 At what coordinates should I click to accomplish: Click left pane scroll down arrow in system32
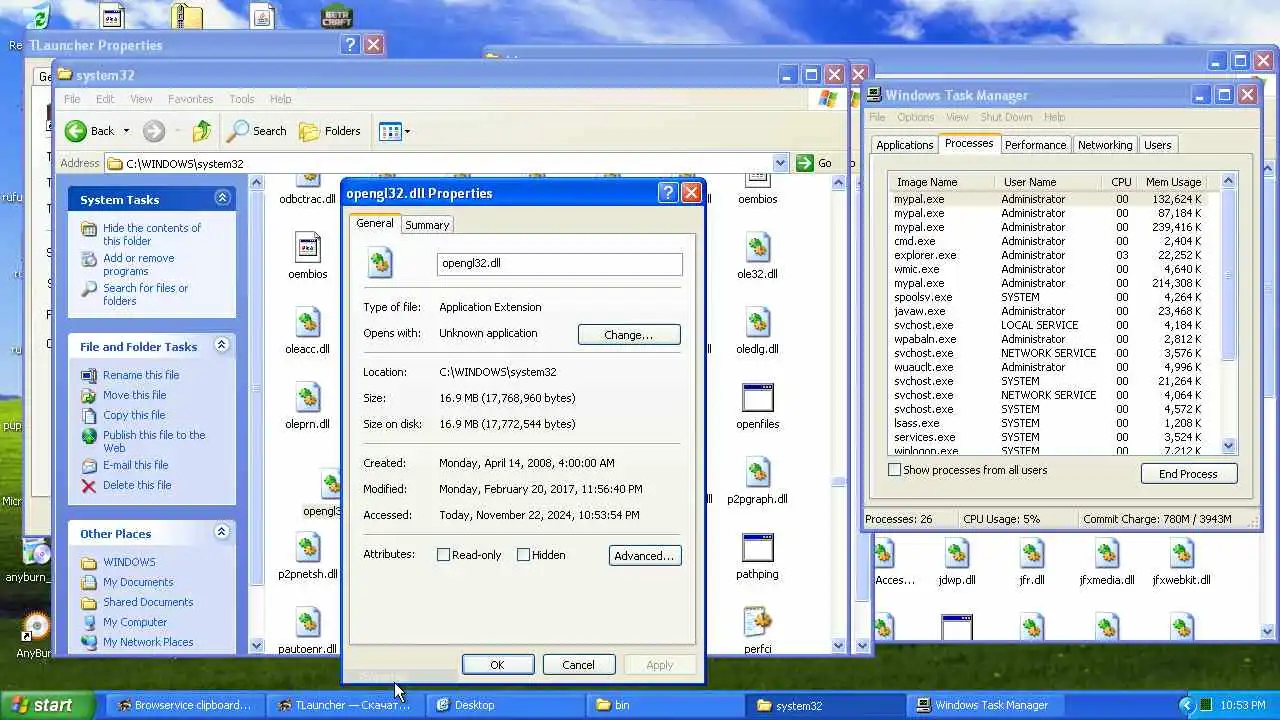coord(257,646)
